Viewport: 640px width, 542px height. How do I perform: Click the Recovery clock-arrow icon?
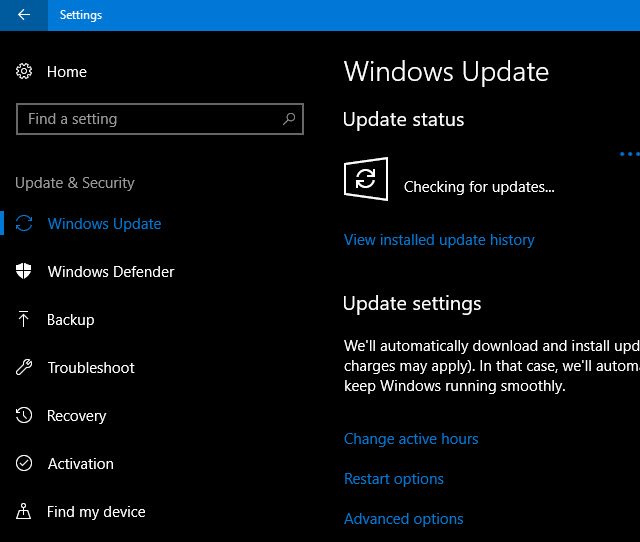(24, 415)
